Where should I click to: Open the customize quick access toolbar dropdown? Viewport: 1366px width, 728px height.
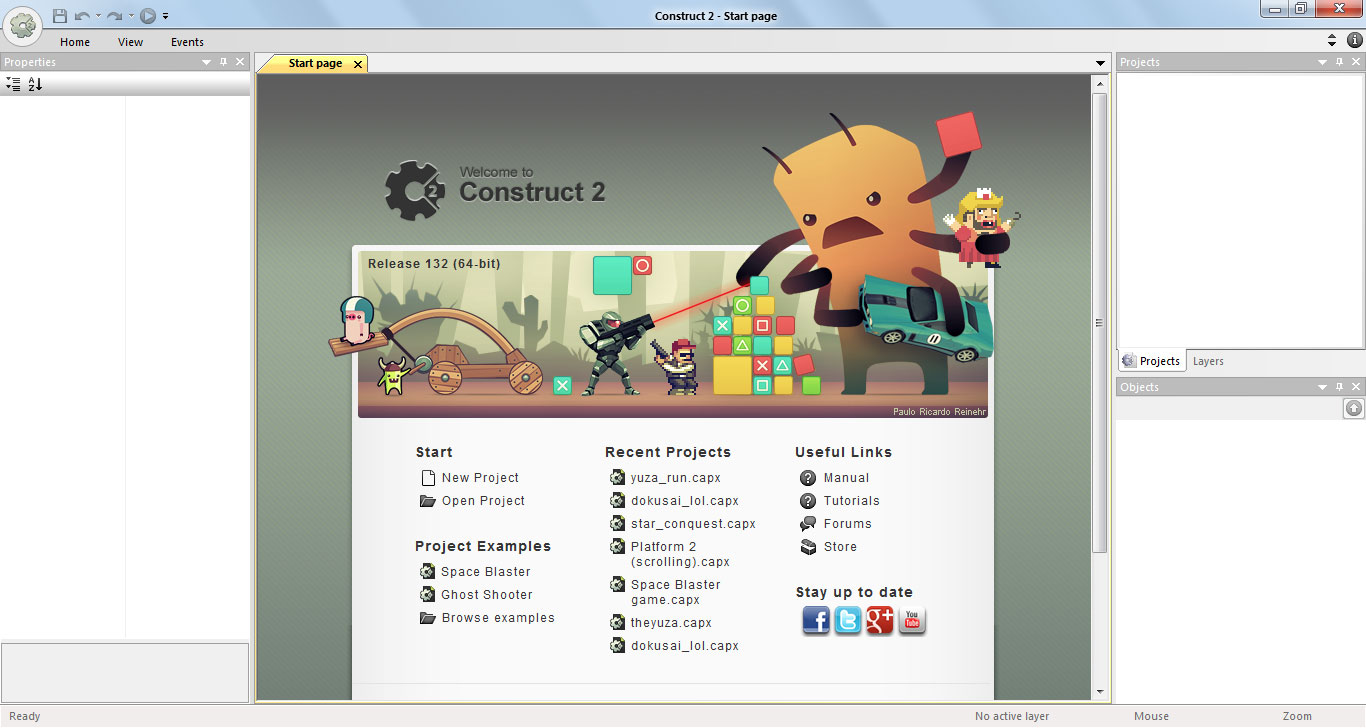click(x=165, y=16)
